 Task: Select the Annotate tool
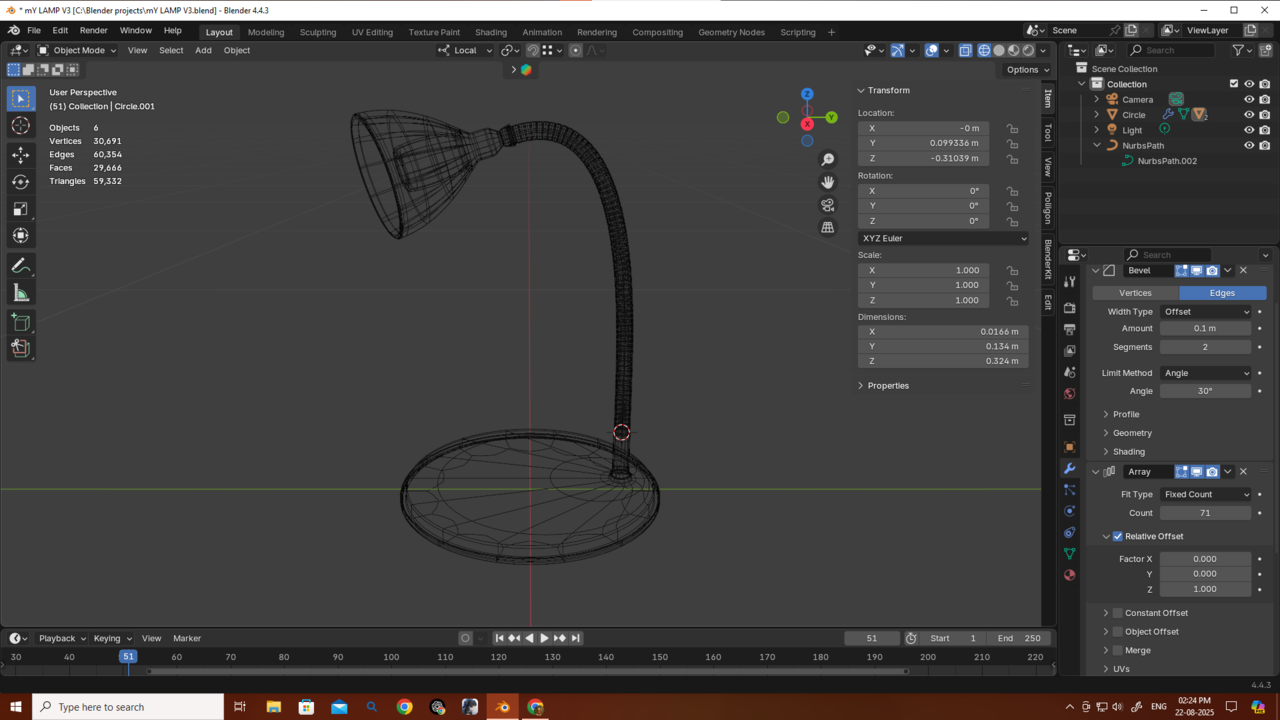pos(21,266)
